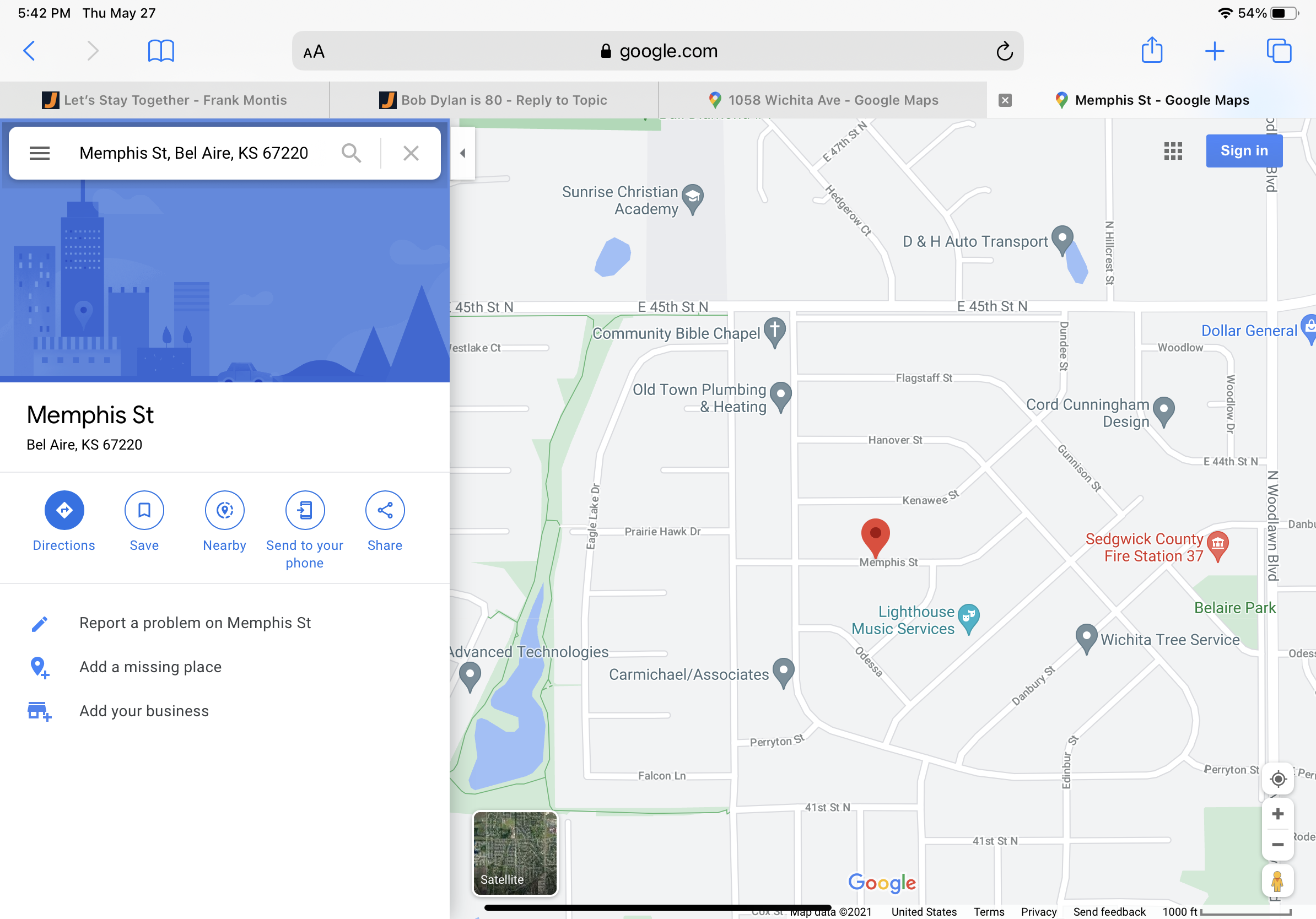Zoom out on the map
The height and width of the screenshot is (919, 1316).
[1277, 845]
